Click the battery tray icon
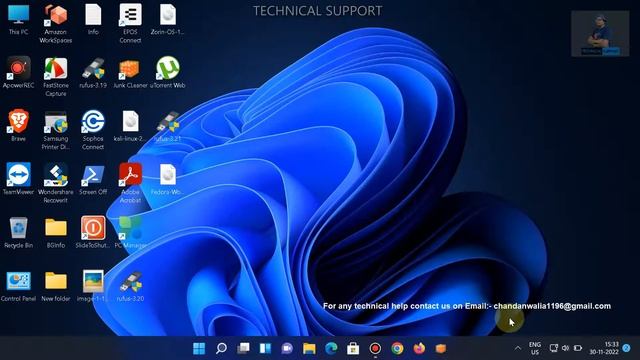 tap(578, 348)
